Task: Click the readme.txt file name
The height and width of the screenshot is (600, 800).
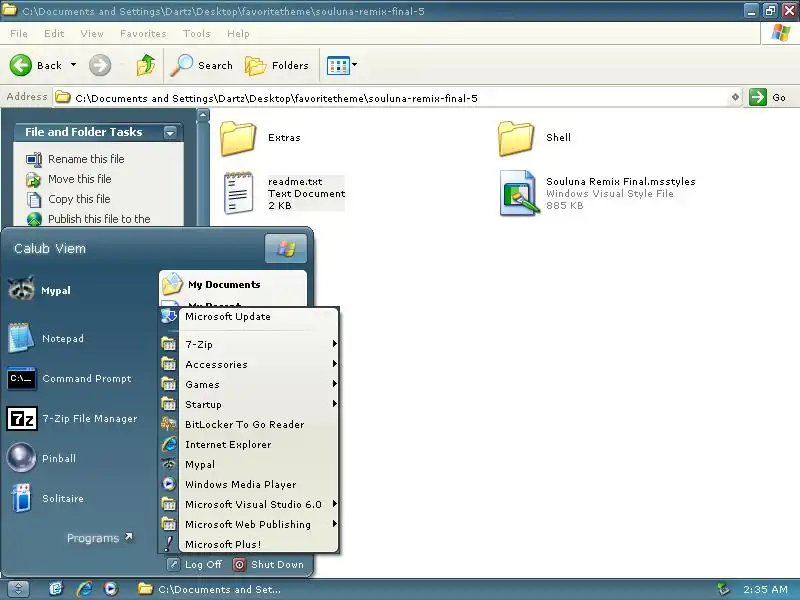Action: pyautogui.click(x=295, y=182)
